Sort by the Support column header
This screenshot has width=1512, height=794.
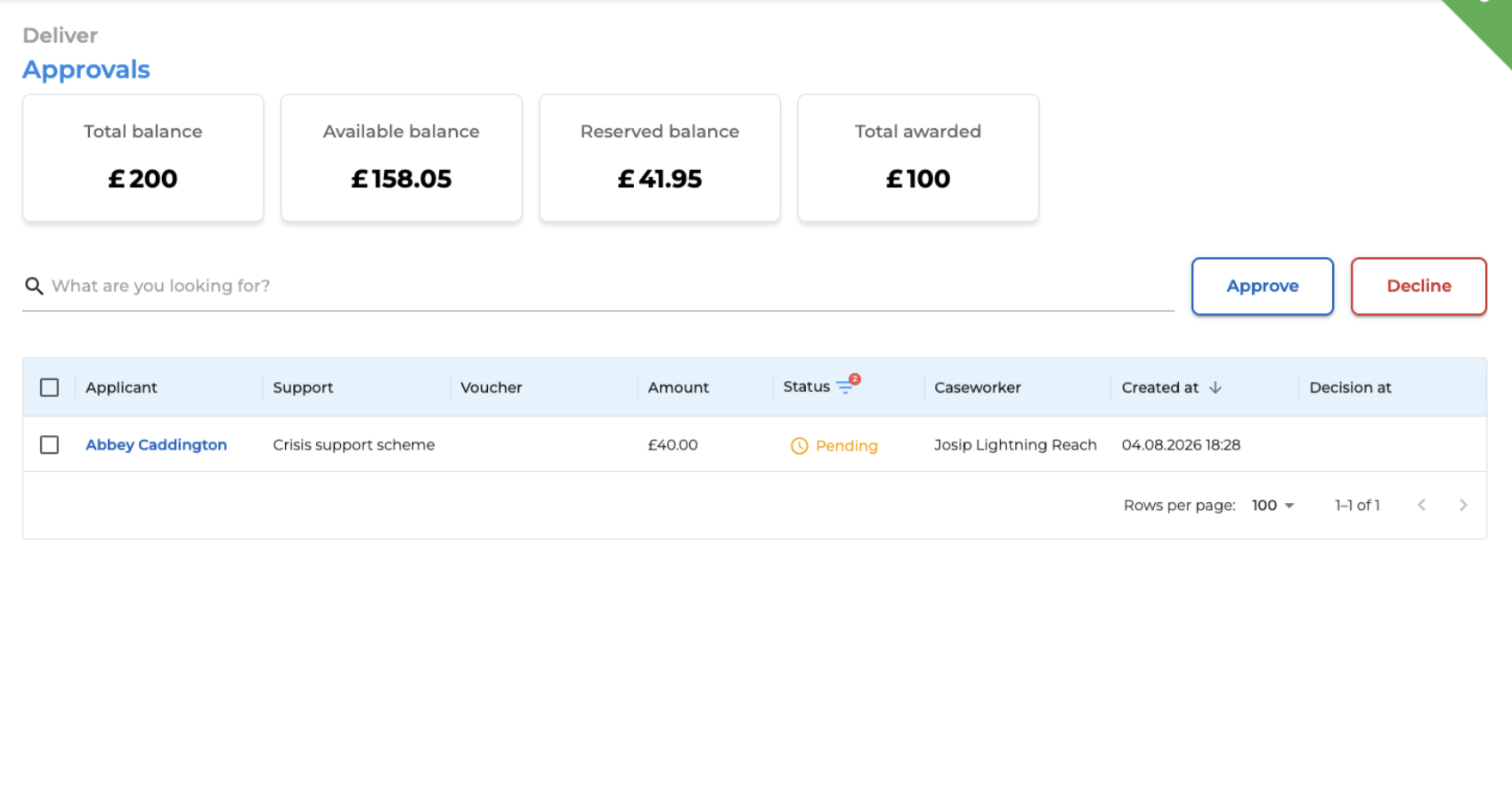click(303, 387)
